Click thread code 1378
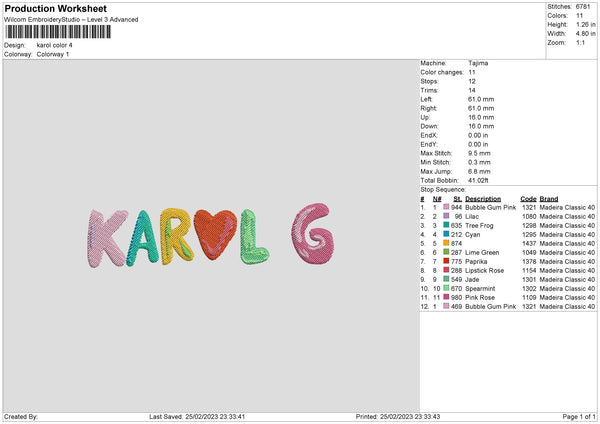The image size is (600, 424). (529, 261)
